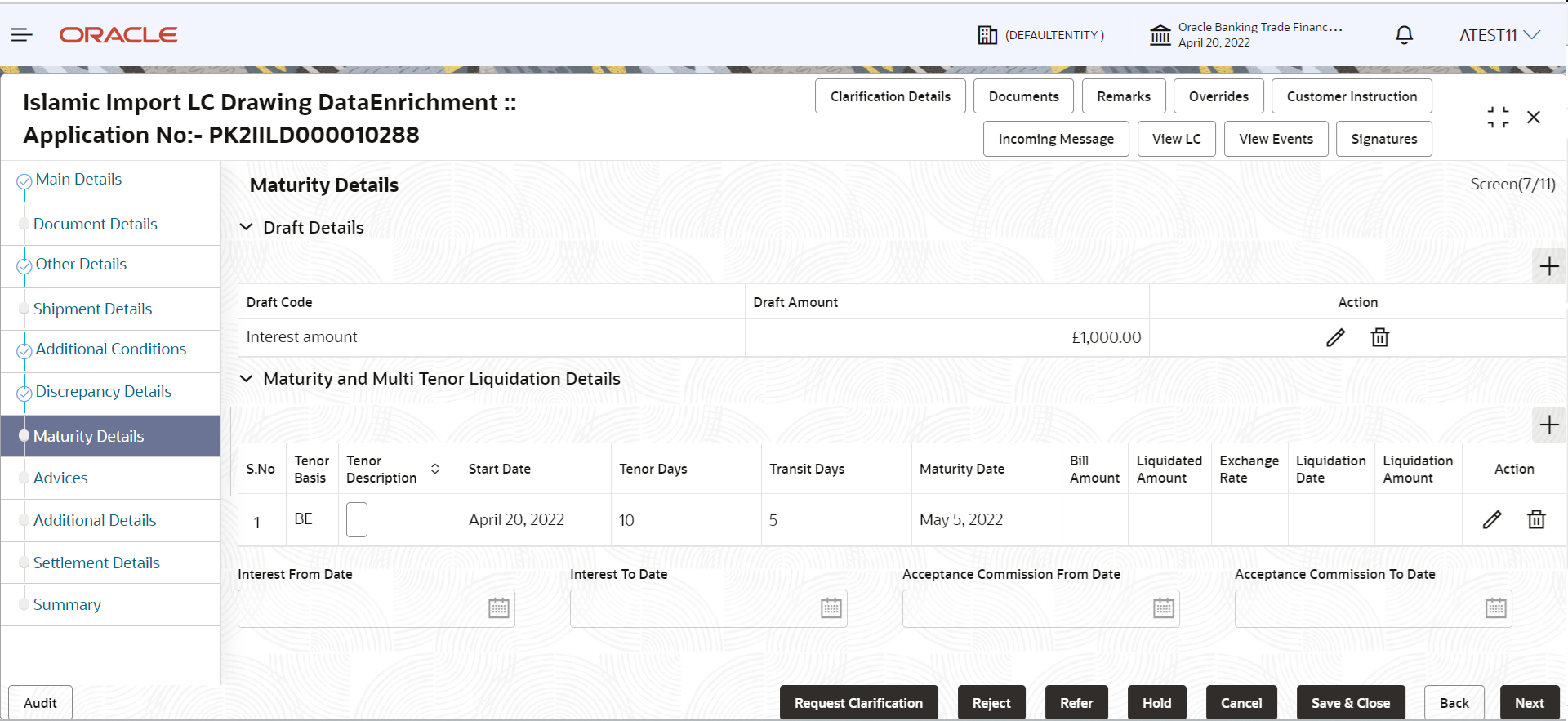Viewport: 1568px width, 721px height.
Task: Delete the first maturity tenor row
Action: tap(1536, 519)
